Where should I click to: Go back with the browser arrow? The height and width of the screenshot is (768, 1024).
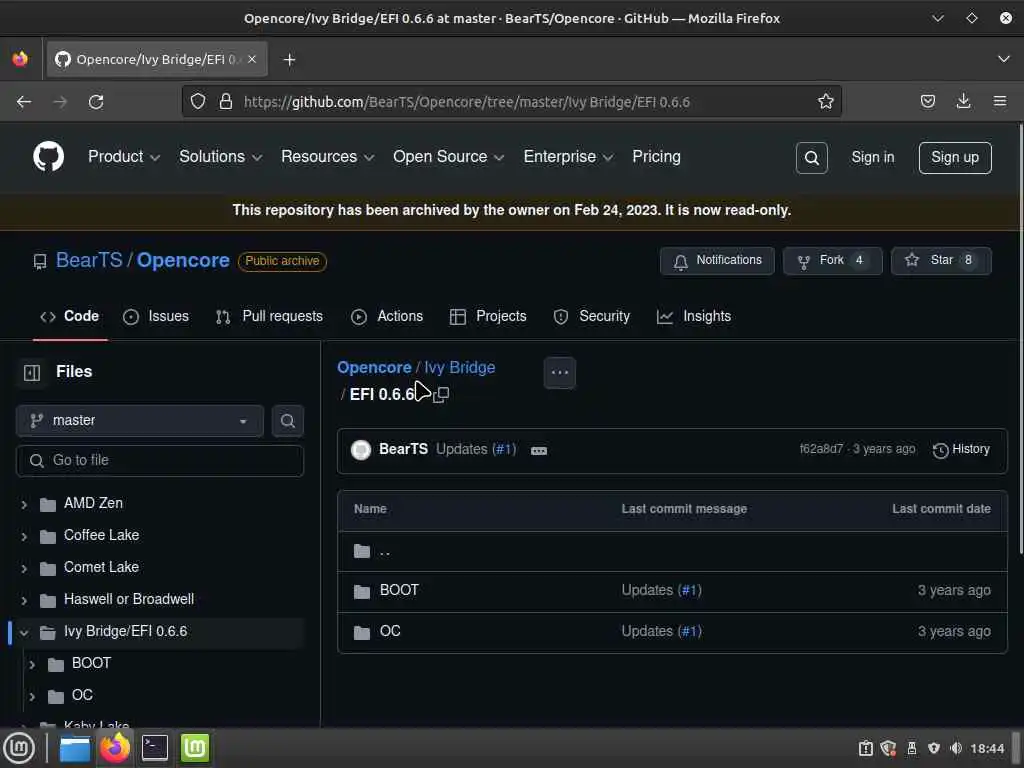24,101
